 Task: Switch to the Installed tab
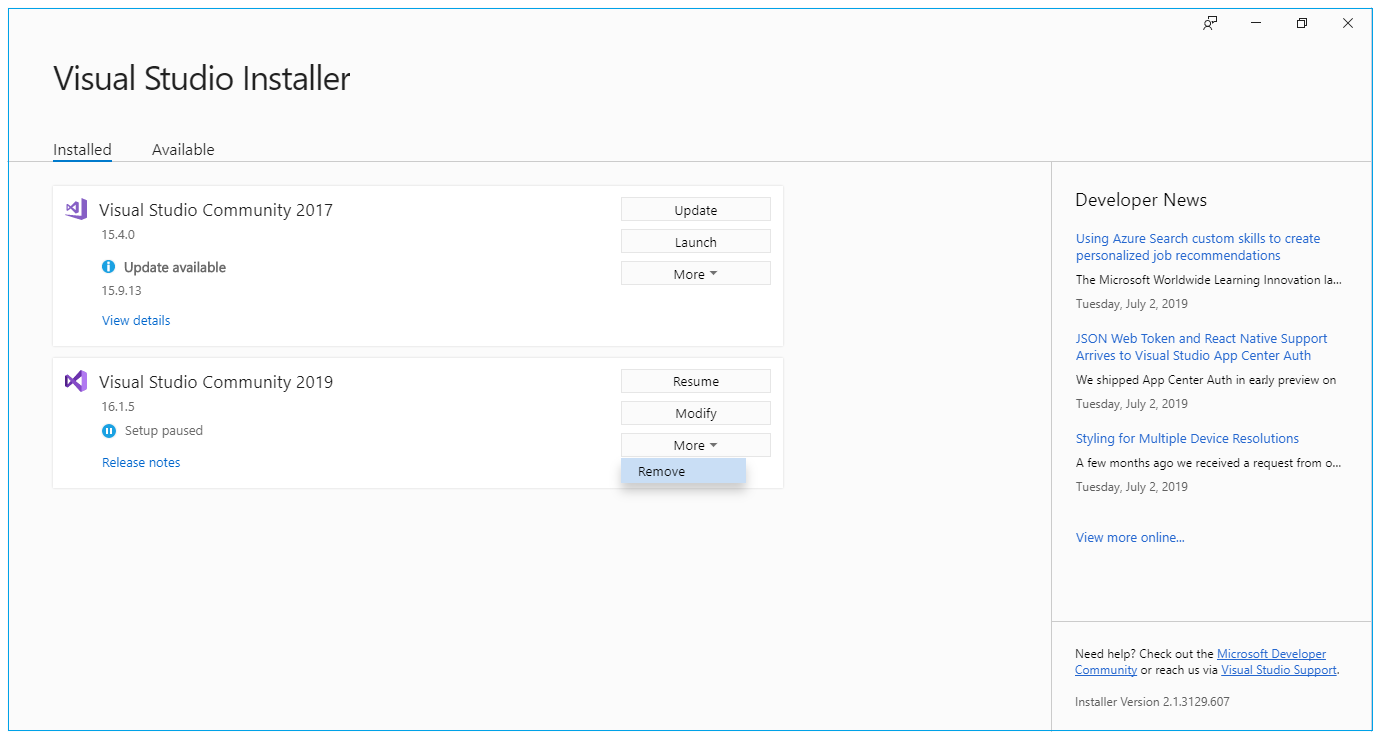pos(82,149)
